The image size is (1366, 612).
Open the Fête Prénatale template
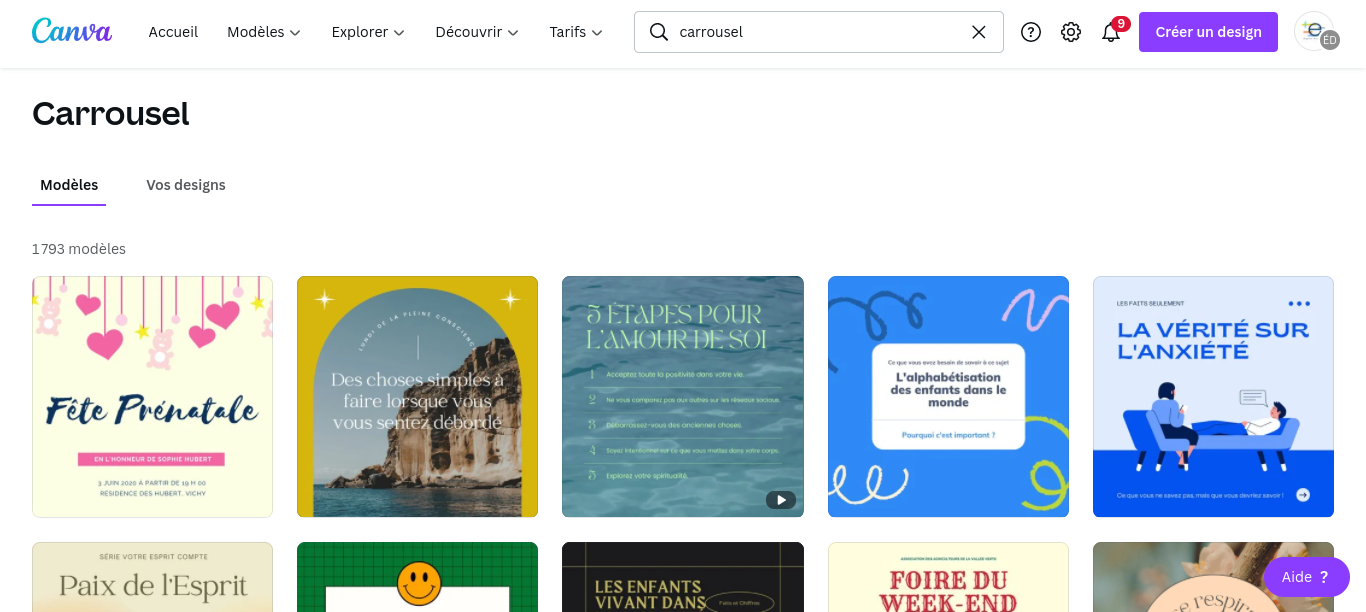[152, 397]
